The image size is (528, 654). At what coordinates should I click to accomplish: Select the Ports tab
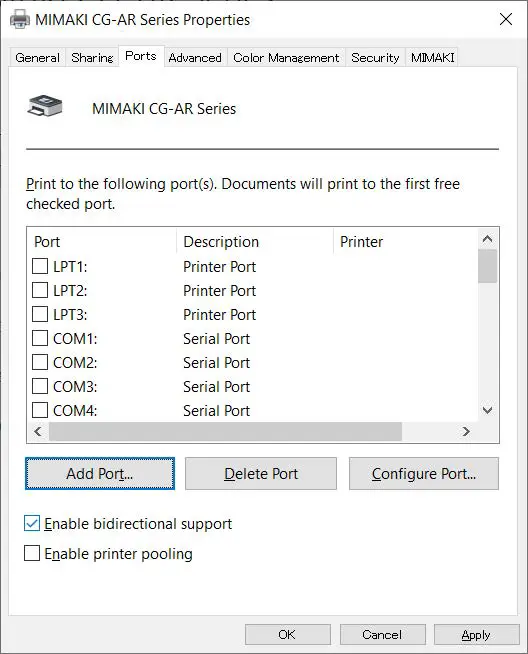tap(141, 56)
